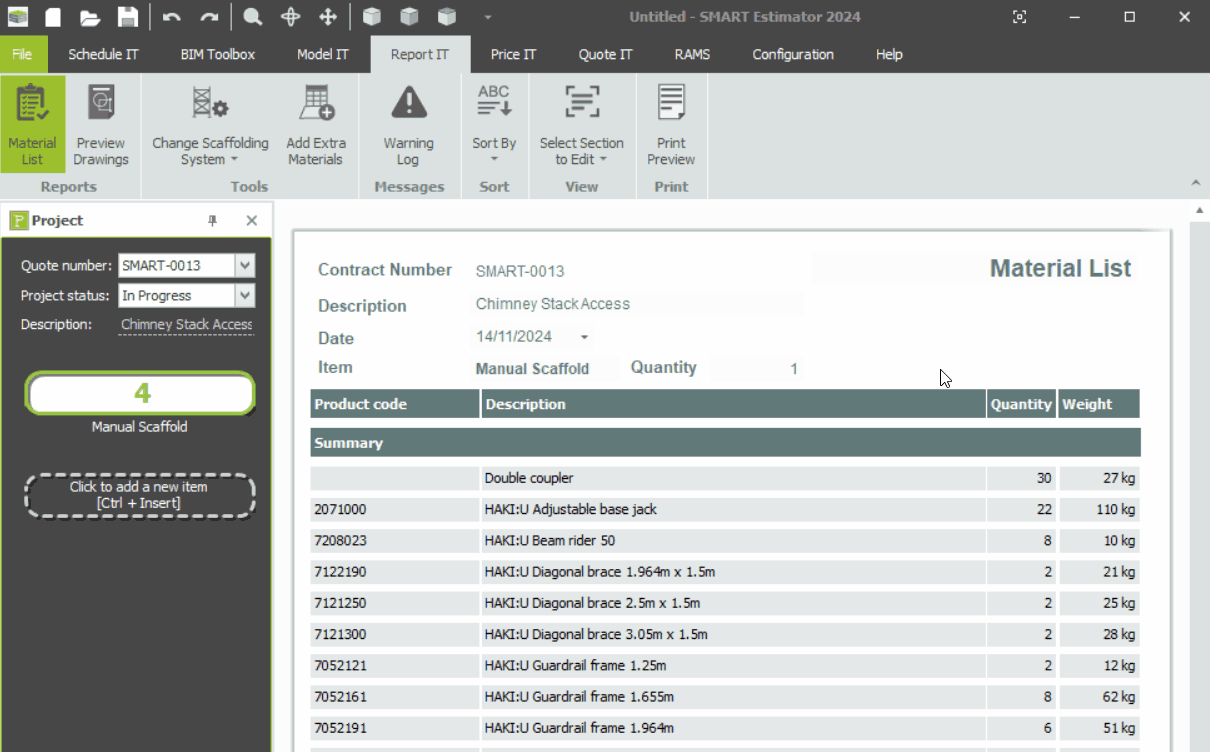Switch to the Model IT tab

[322, 54]
